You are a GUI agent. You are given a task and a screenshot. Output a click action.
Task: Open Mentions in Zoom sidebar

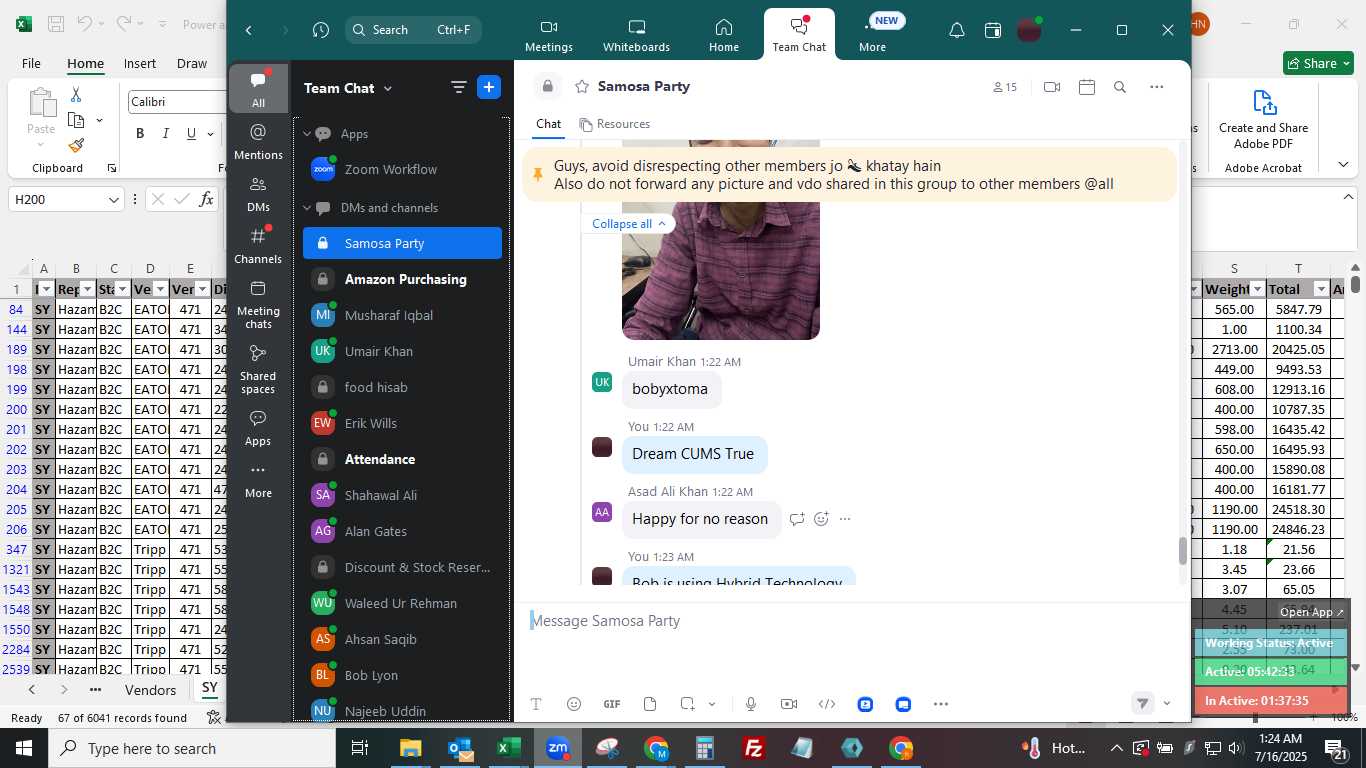(x=258, y=141)
